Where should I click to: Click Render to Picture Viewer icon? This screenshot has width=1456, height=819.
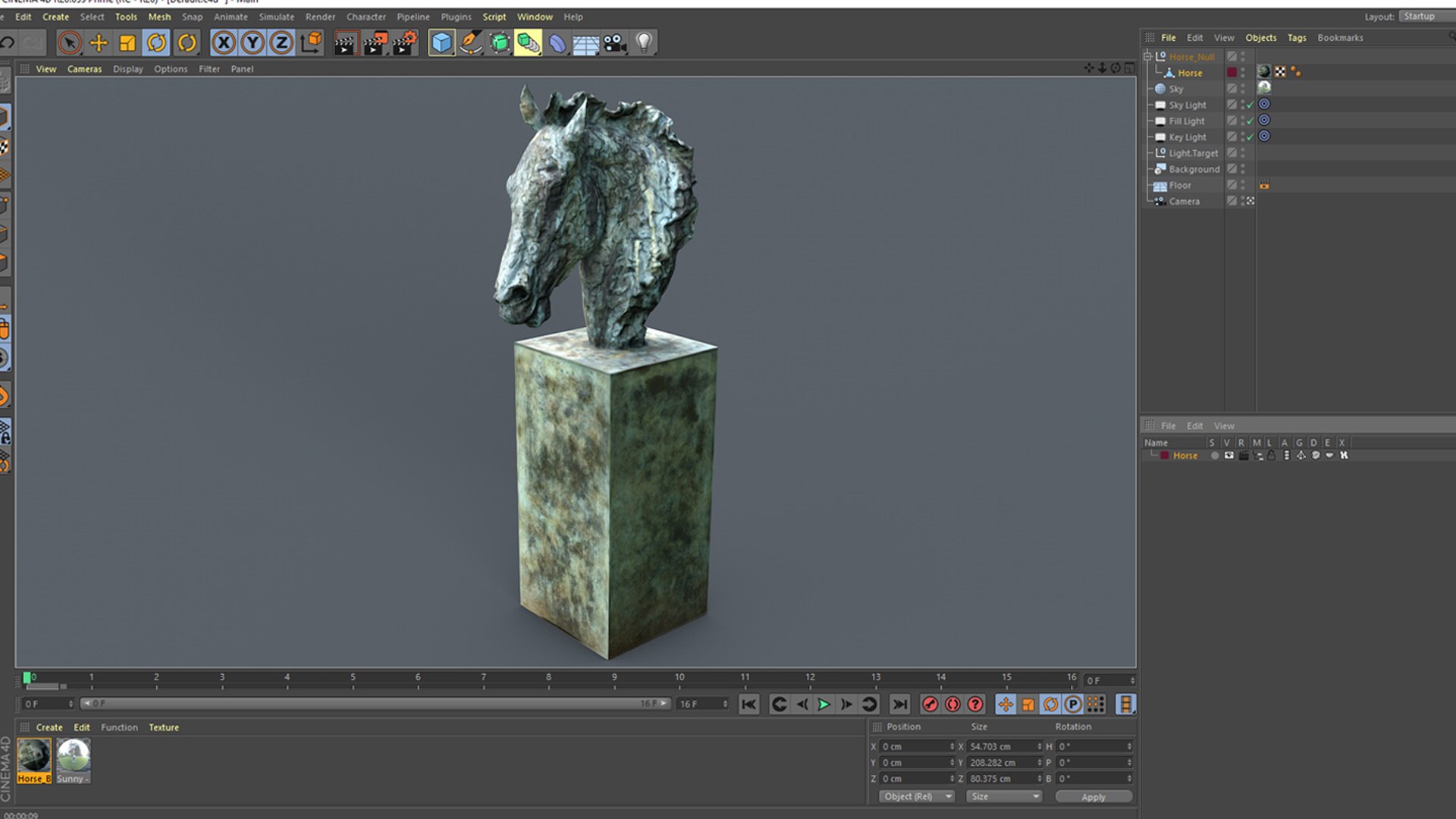click(375, 43)
